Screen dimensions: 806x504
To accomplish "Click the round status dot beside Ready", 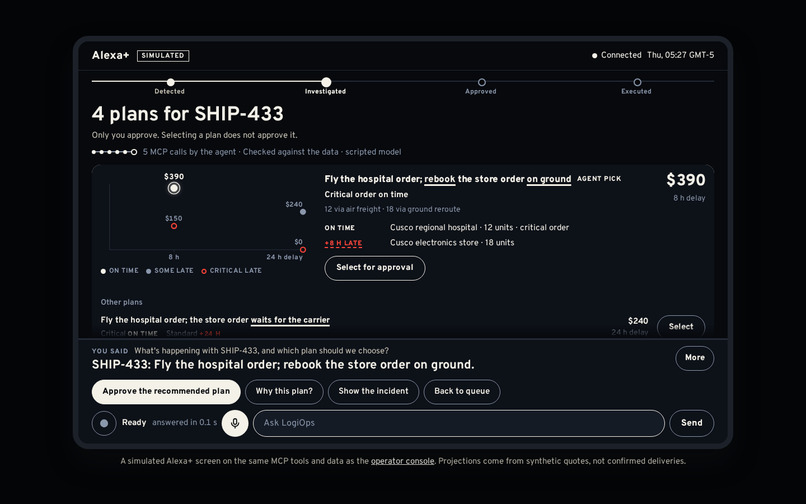I will (x=104, y=423).
